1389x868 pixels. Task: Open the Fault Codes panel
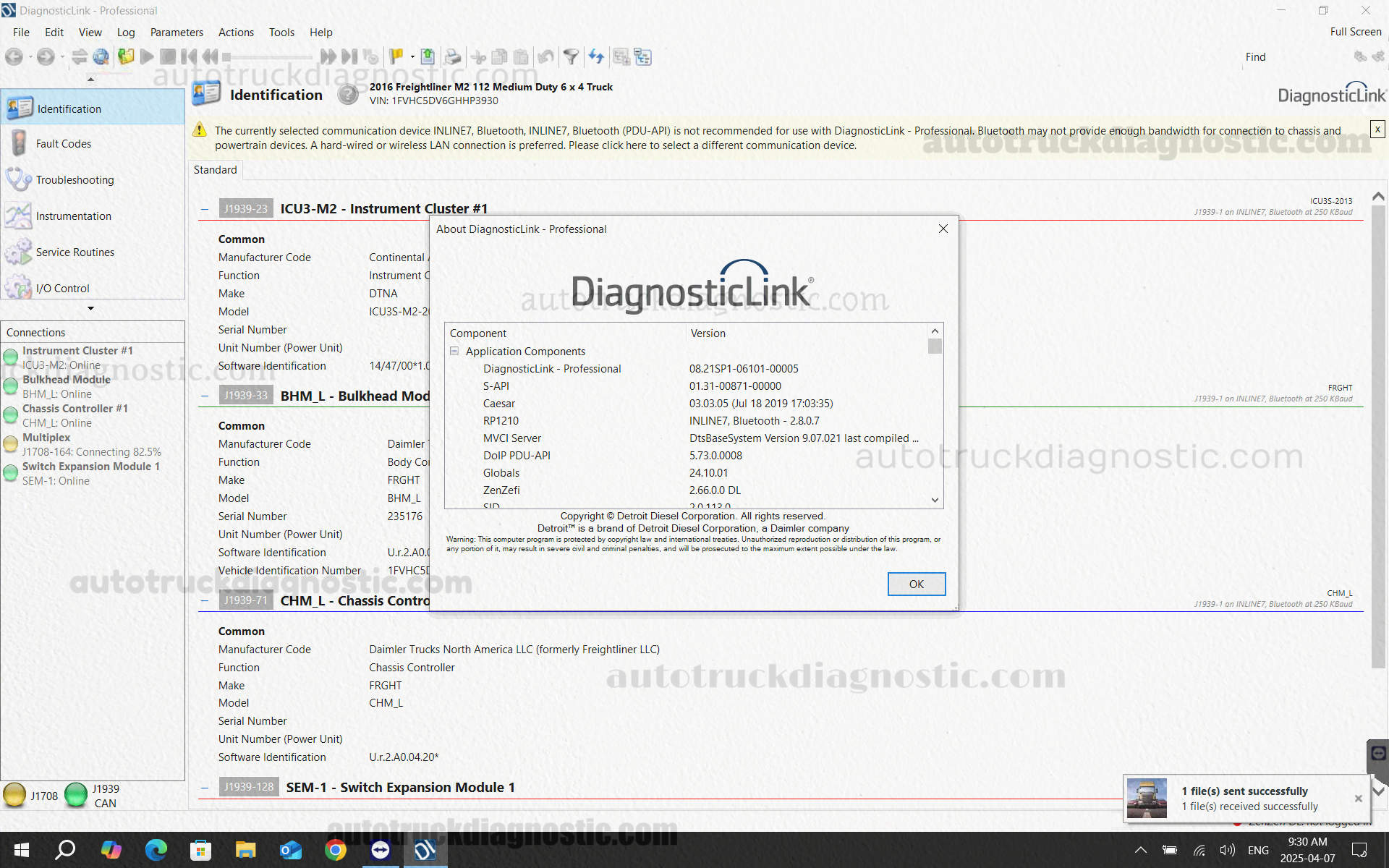64,143
